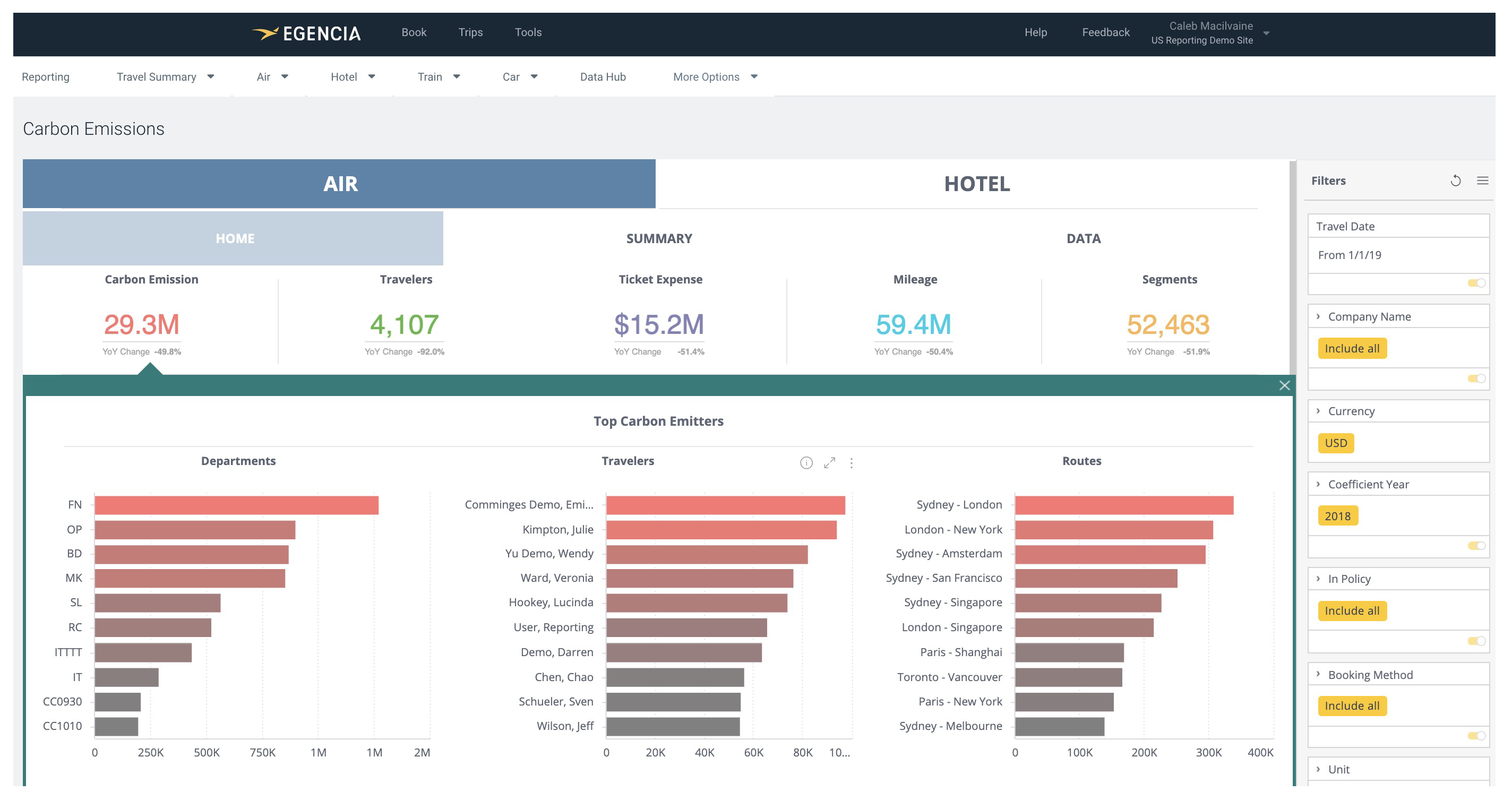Click the Egencia logo

coord(306,33)
